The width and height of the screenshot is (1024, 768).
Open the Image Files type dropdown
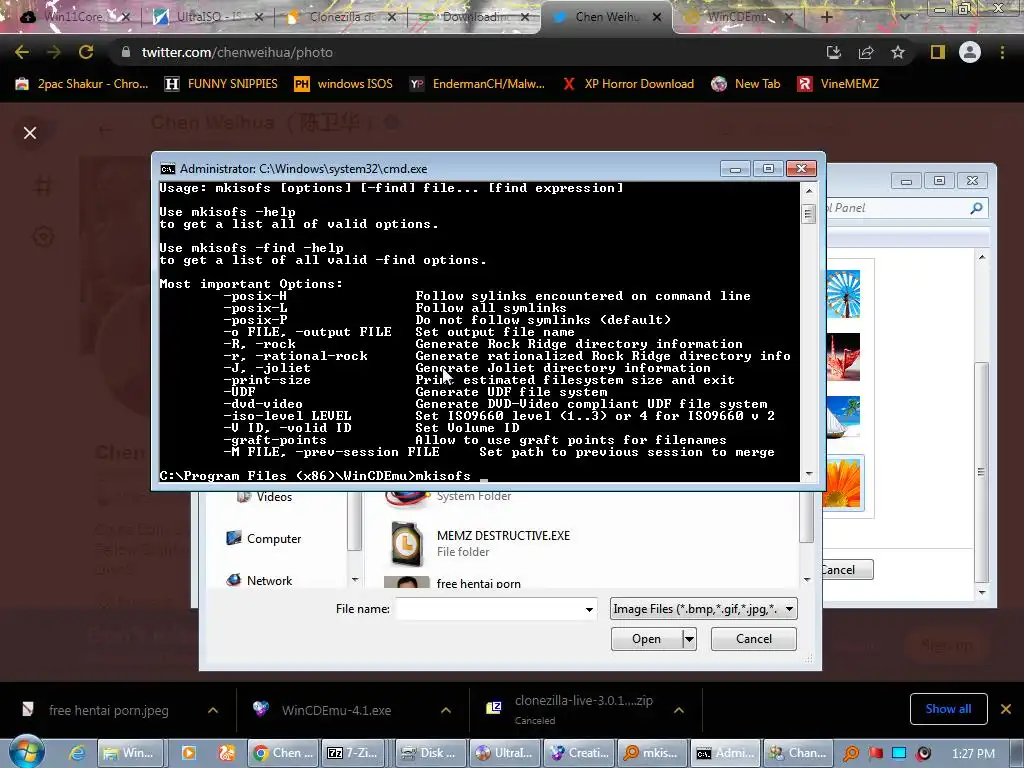pyautogui.click(x=704, y=609)
